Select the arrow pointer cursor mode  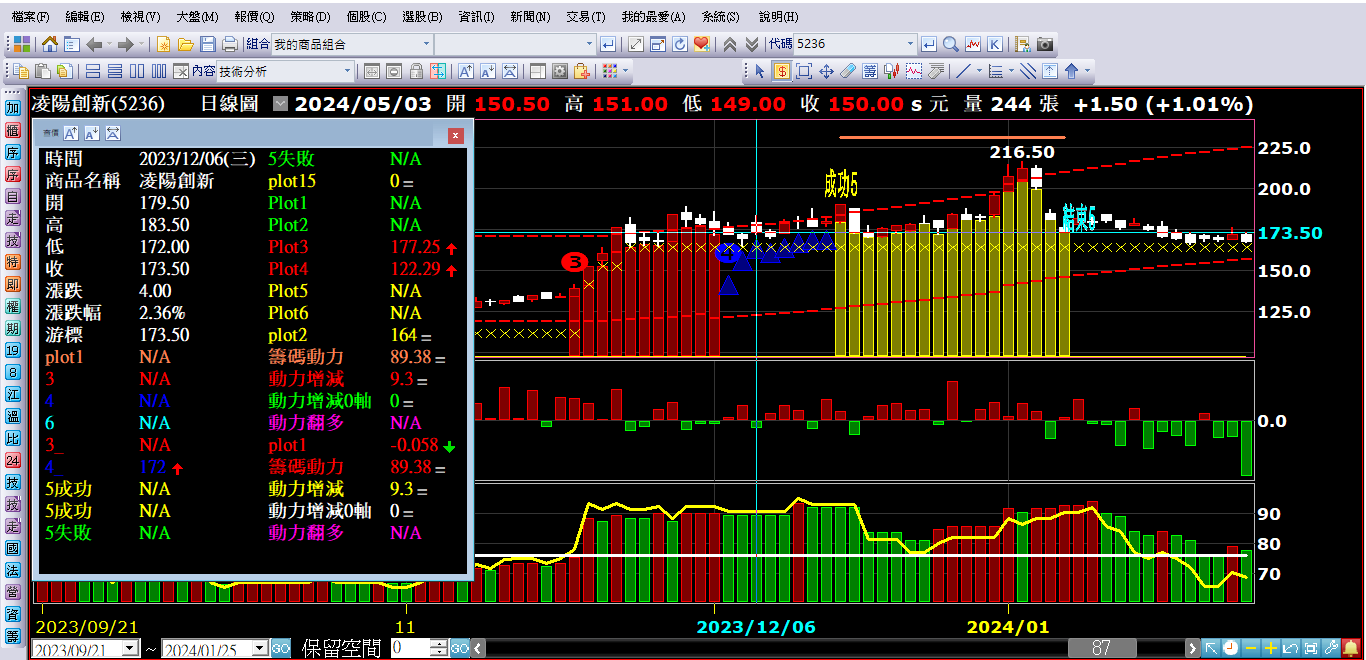pos(759,71)
